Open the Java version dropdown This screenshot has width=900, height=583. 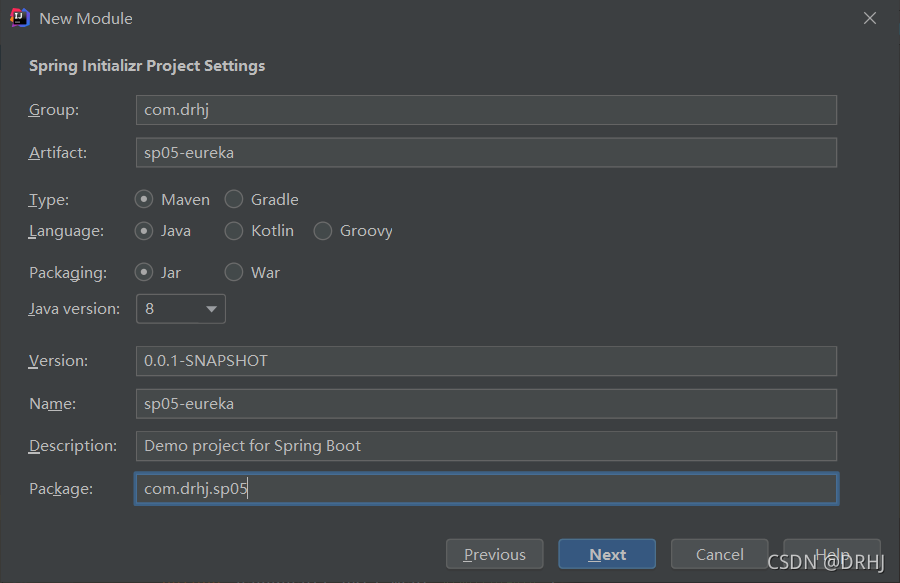(x=181, y=309)
